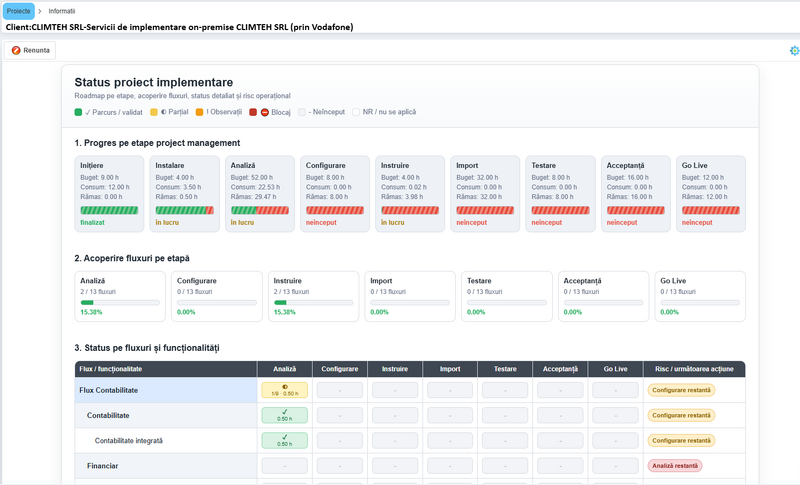Click the Instruire stage progress bar
This screenshot has height=485, width=800.
point(410,210)
